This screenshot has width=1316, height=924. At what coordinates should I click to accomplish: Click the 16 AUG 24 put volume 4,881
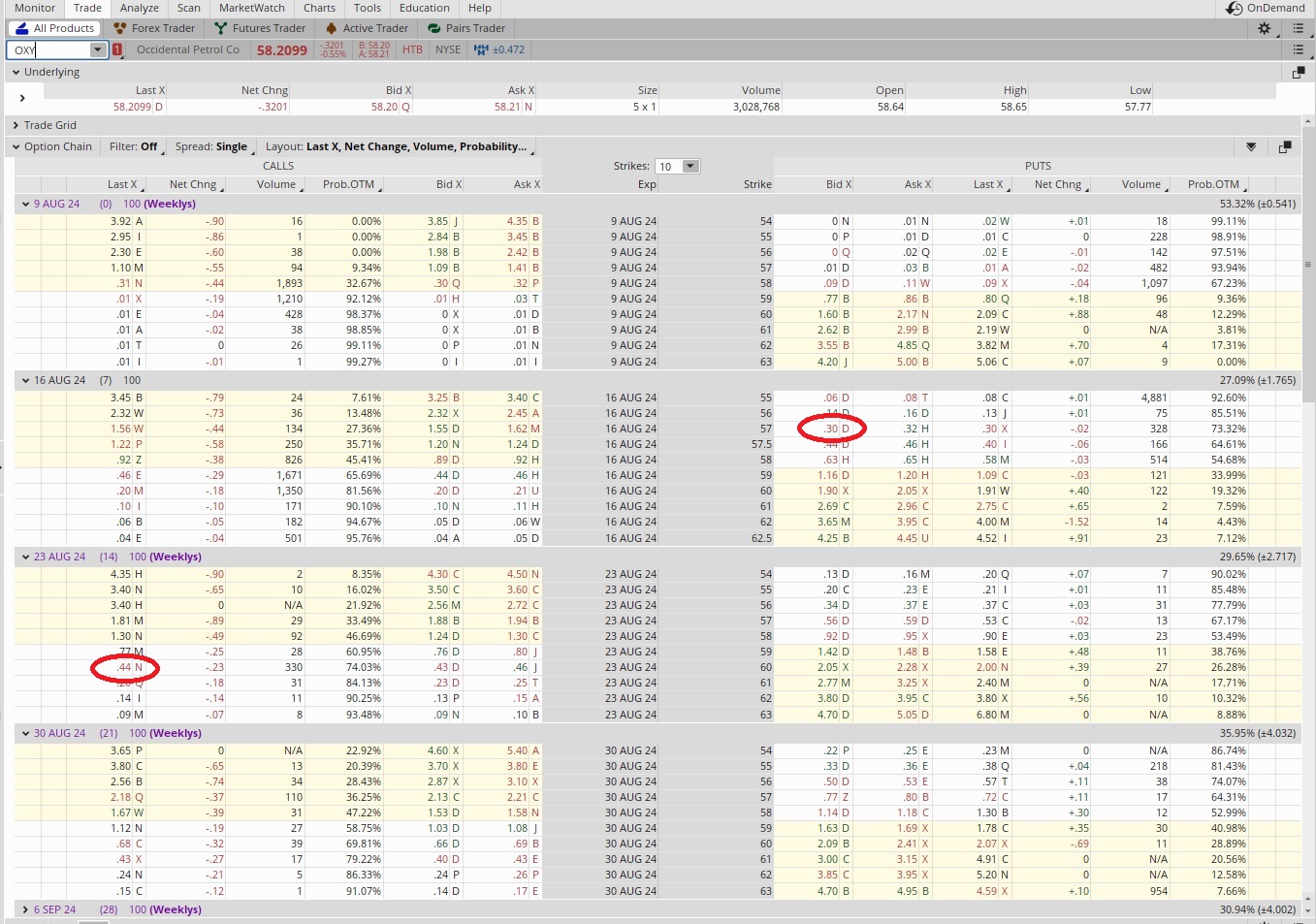coord(1154,398)
